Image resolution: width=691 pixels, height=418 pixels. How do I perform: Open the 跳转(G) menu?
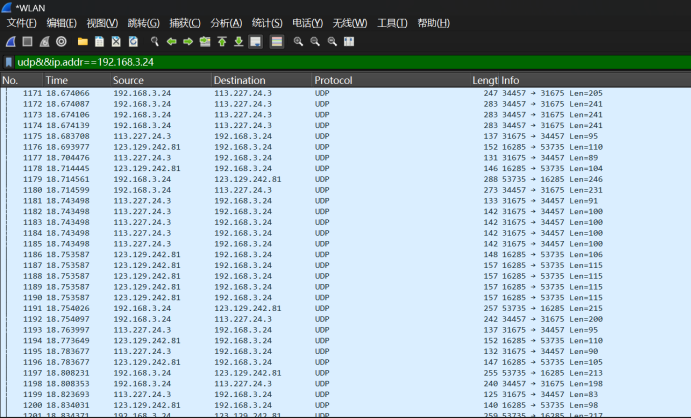[143, 23]
